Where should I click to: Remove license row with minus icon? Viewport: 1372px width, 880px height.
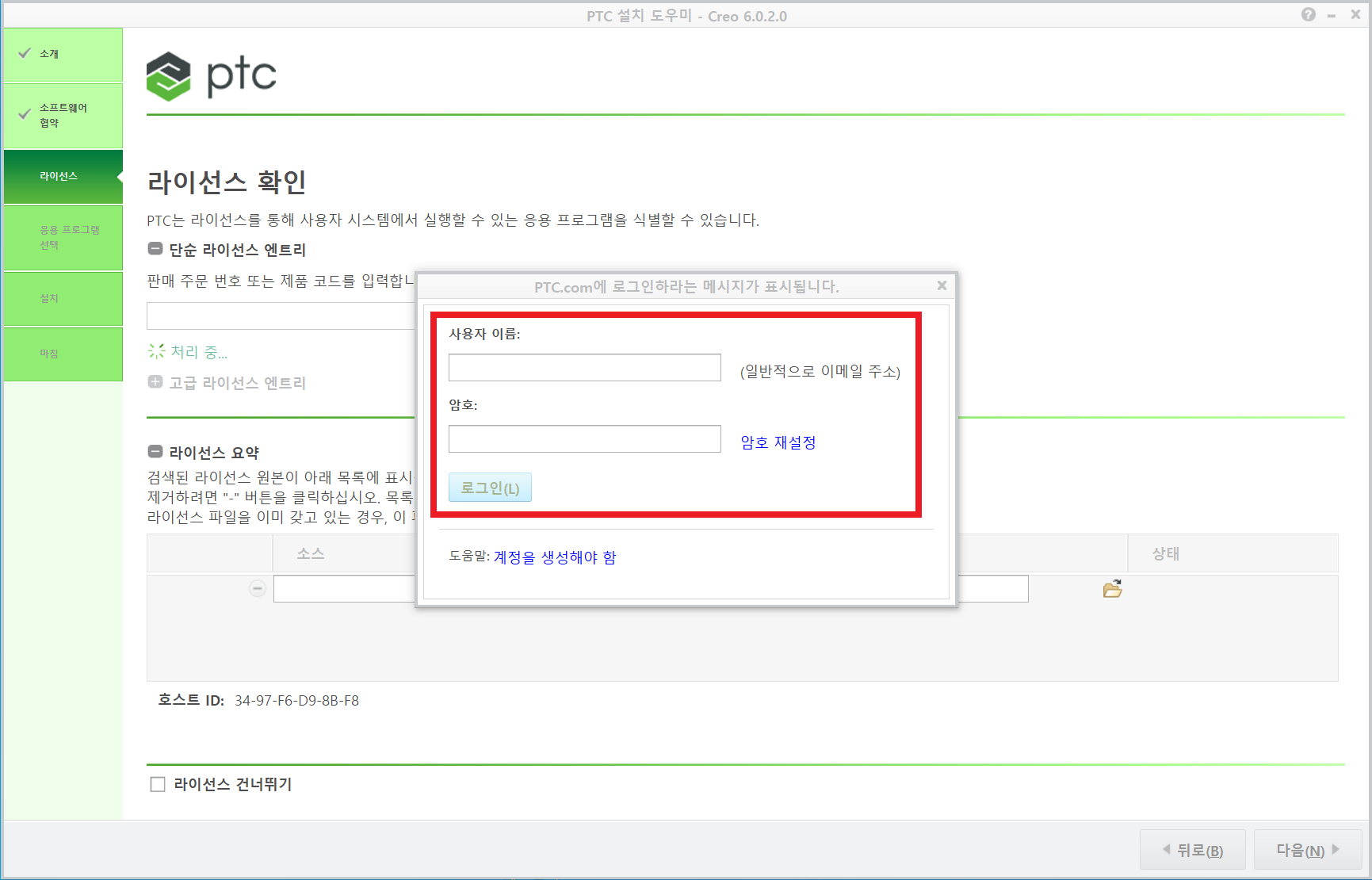257,588
